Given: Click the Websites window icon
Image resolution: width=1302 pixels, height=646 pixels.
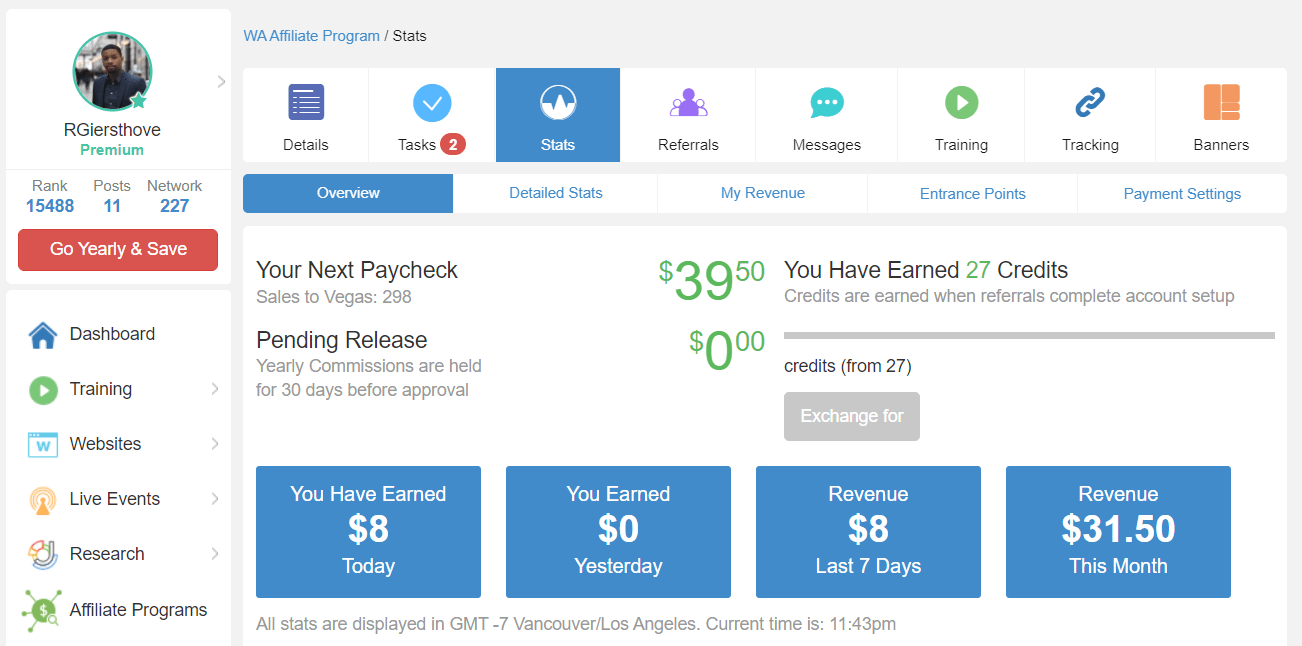Looking at the screenshot, I should pyautogui.click(x=43, y=445).
